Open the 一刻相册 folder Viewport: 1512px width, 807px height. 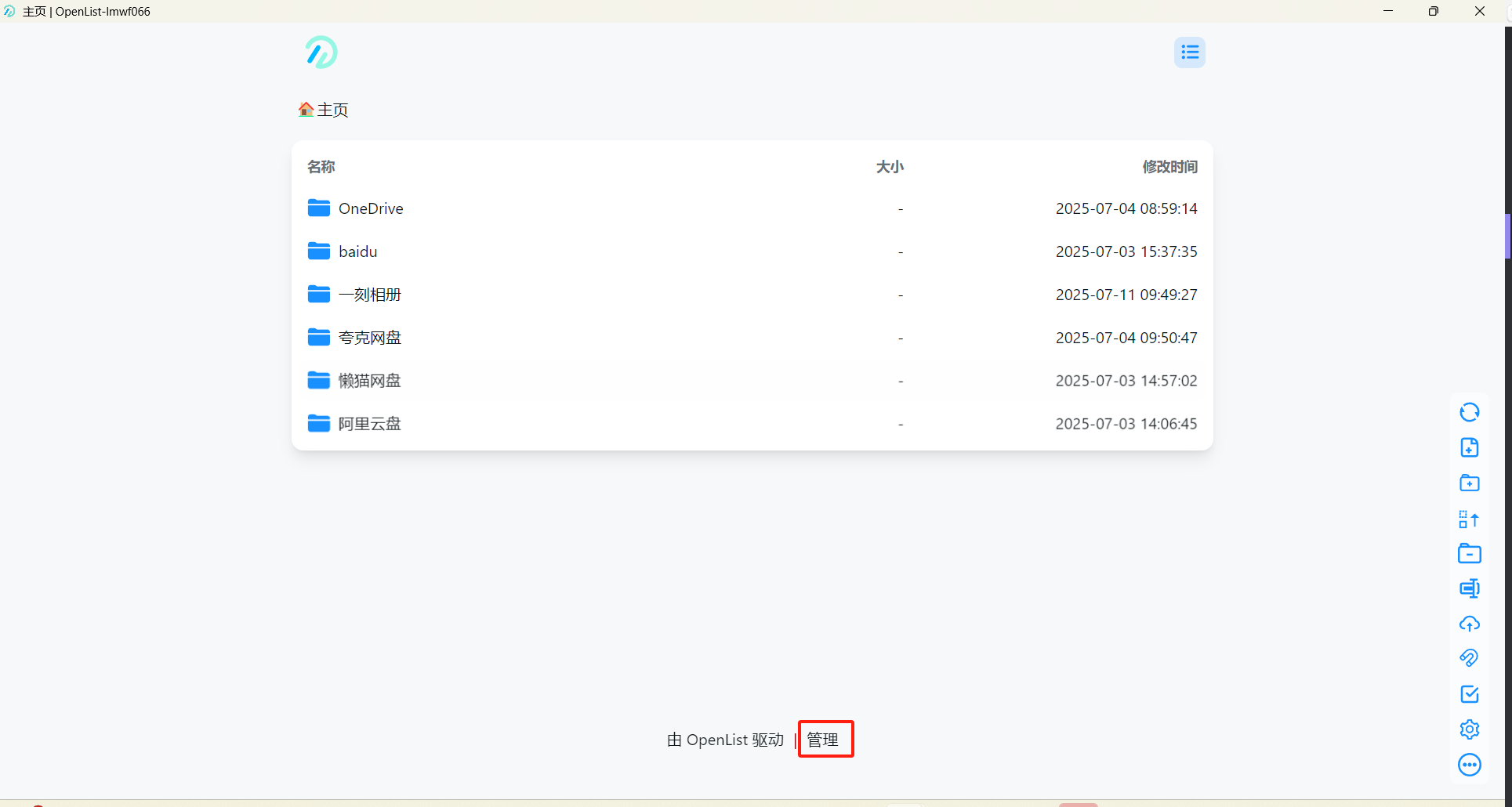click(x=752, y=295)
